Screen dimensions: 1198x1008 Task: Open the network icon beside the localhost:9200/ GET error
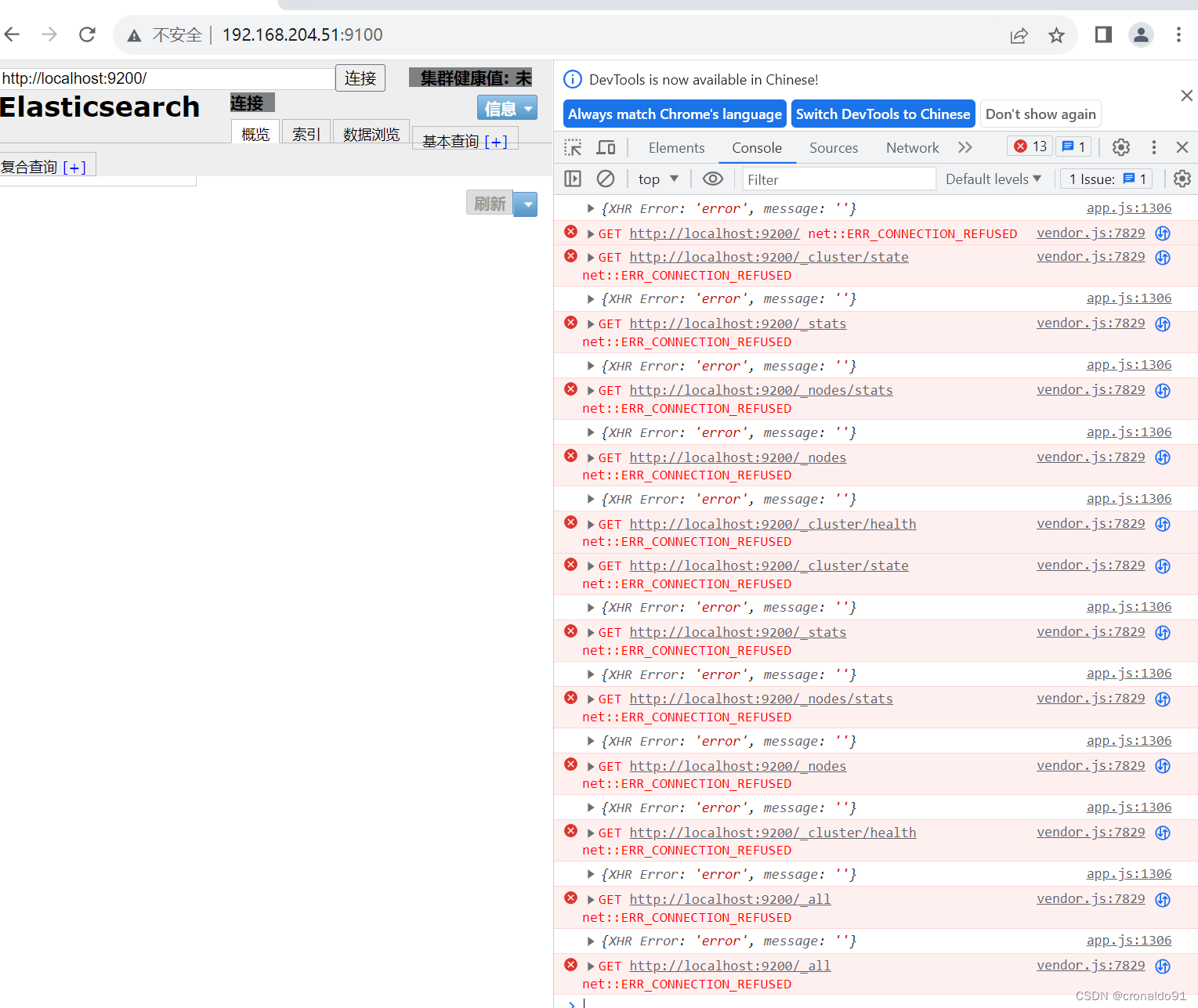pos(1163,233)
